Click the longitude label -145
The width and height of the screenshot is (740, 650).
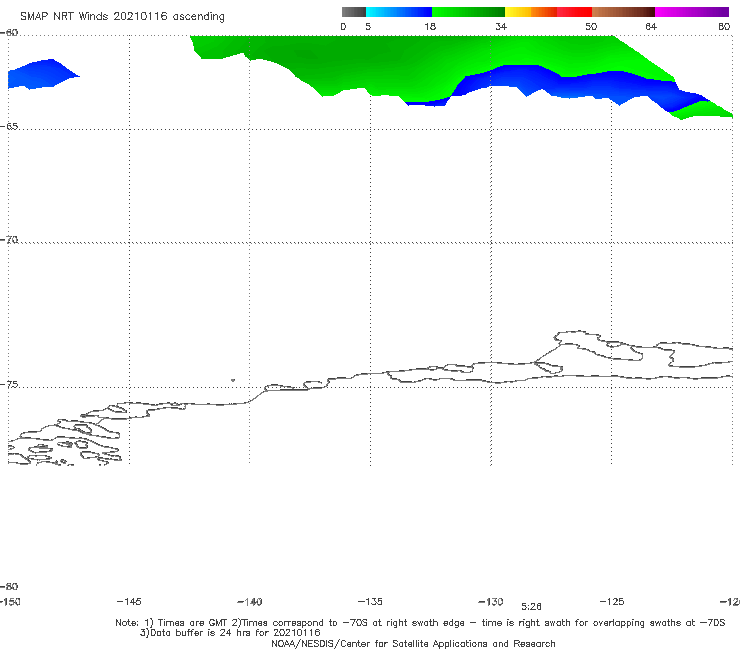[x=129, y=602]
